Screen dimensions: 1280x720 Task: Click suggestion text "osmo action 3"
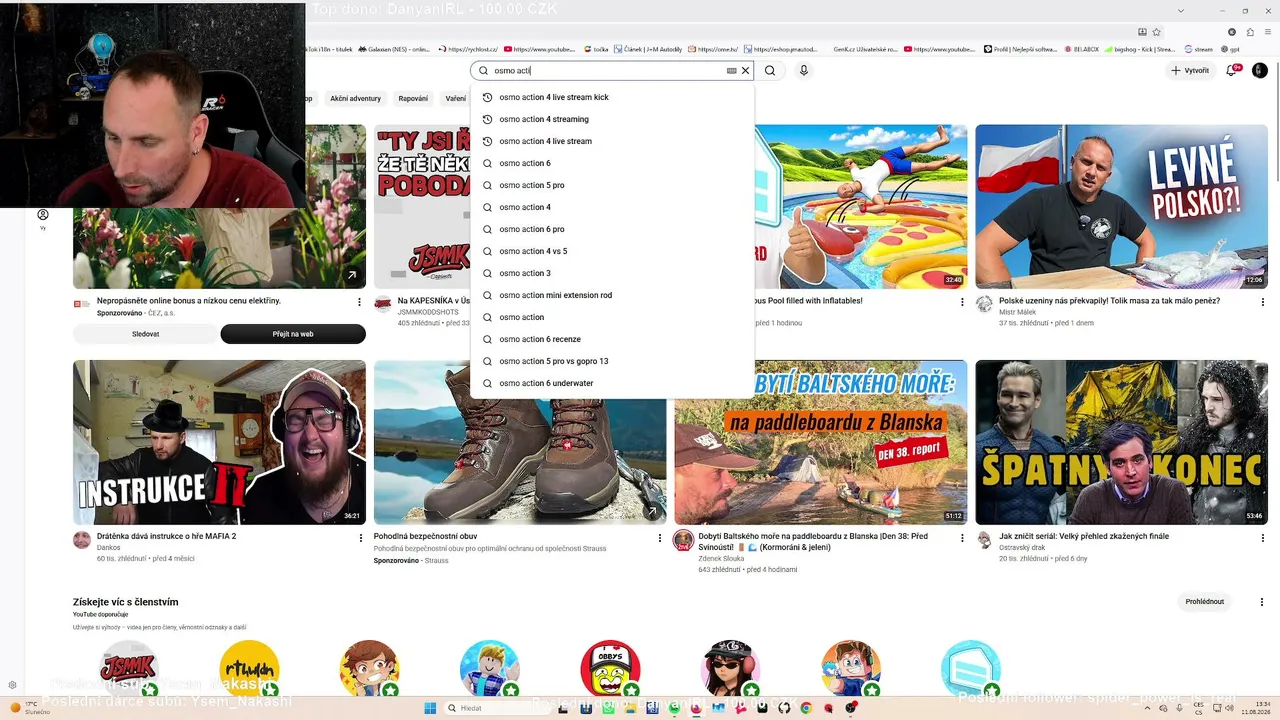pos(525,273)
